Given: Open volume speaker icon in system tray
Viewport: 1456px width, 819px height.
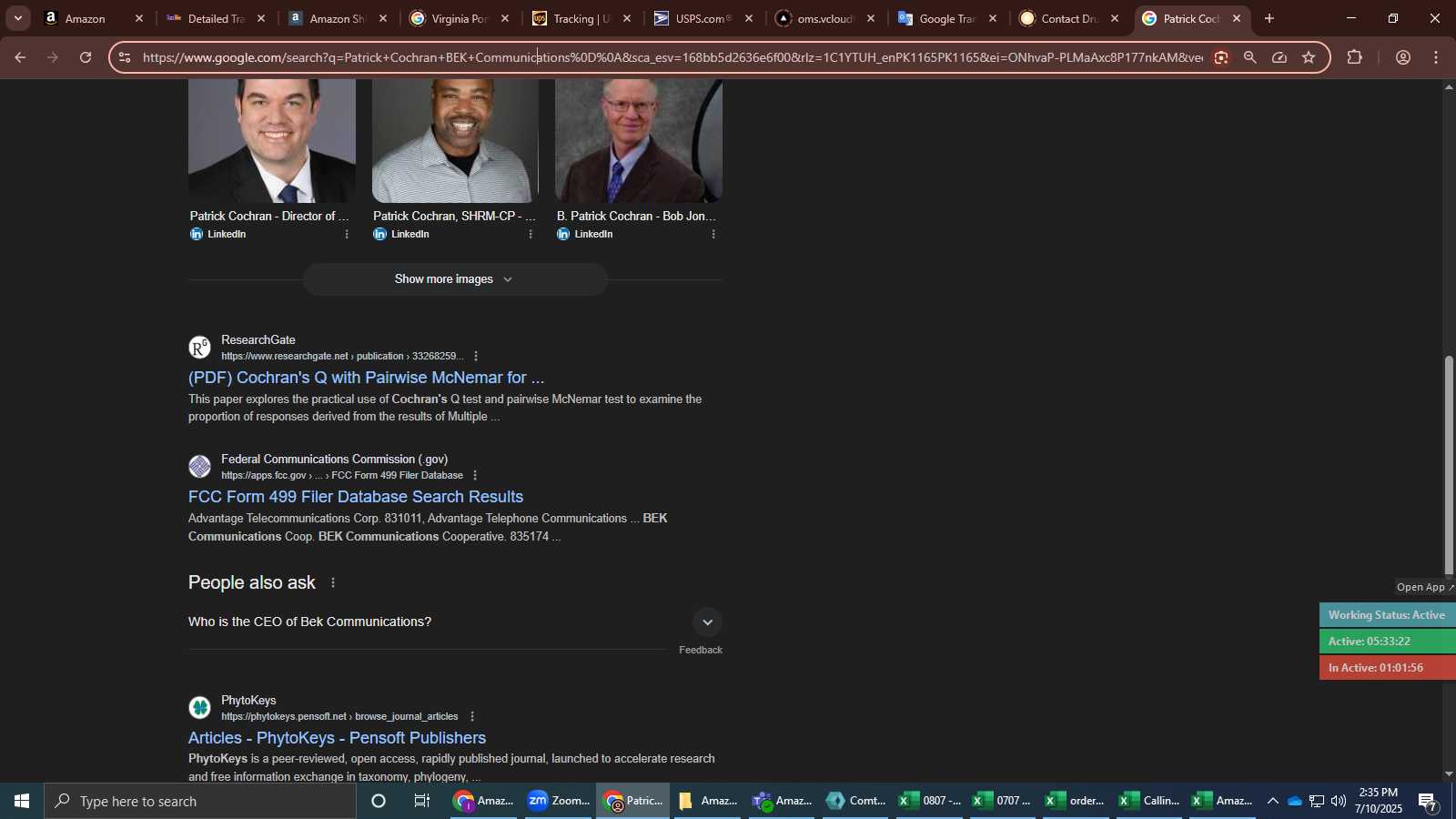Looking at the screenshot, I should click(x=1338, y=801).
